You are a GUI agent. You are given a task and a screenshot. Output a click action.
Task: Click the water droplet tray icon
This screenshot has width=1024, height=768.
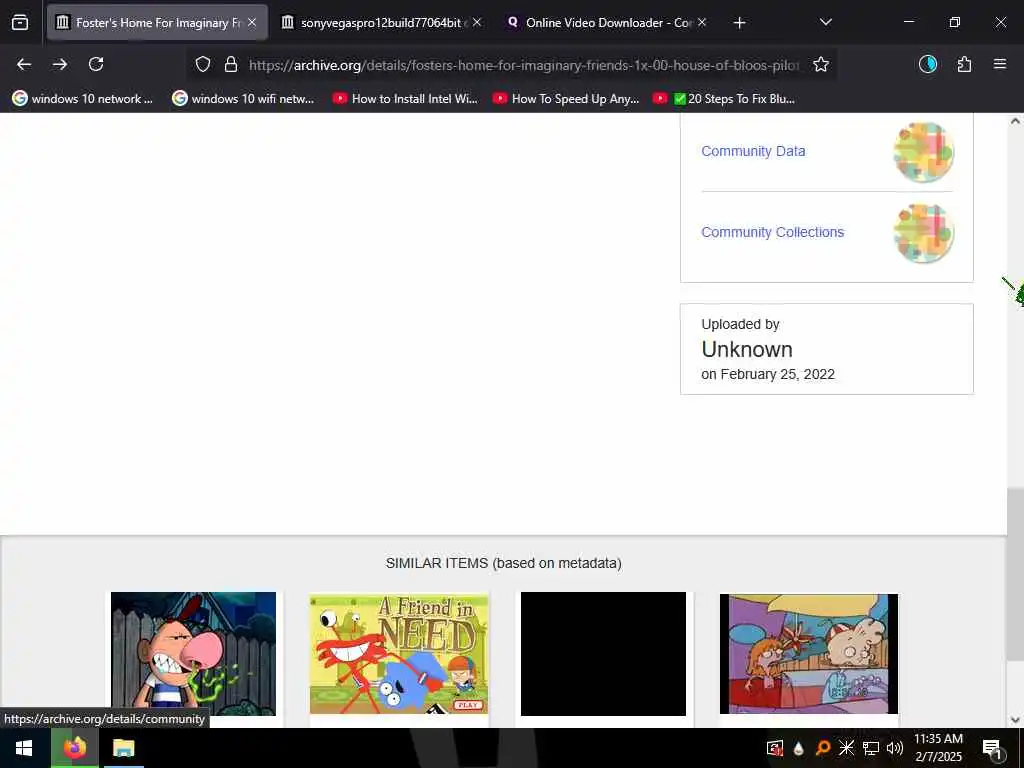[798, 748]
